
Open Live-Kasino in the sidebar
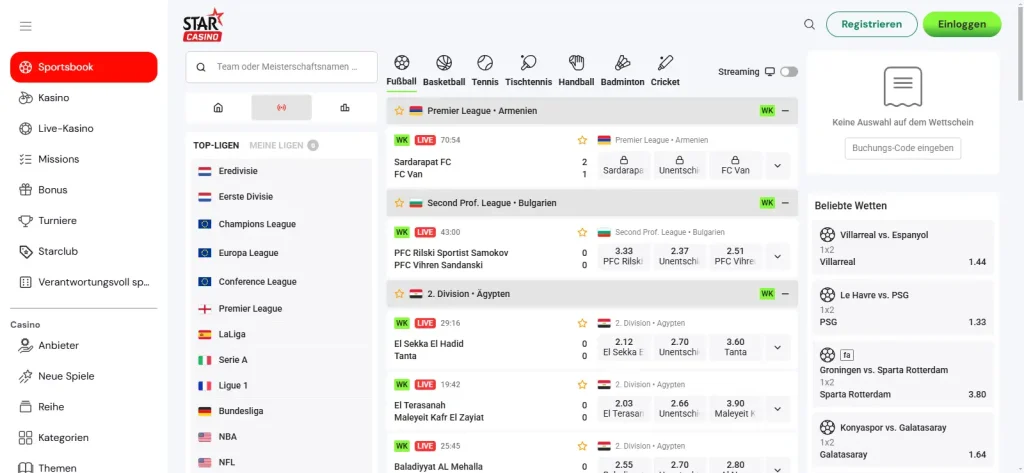pos(84,129)
